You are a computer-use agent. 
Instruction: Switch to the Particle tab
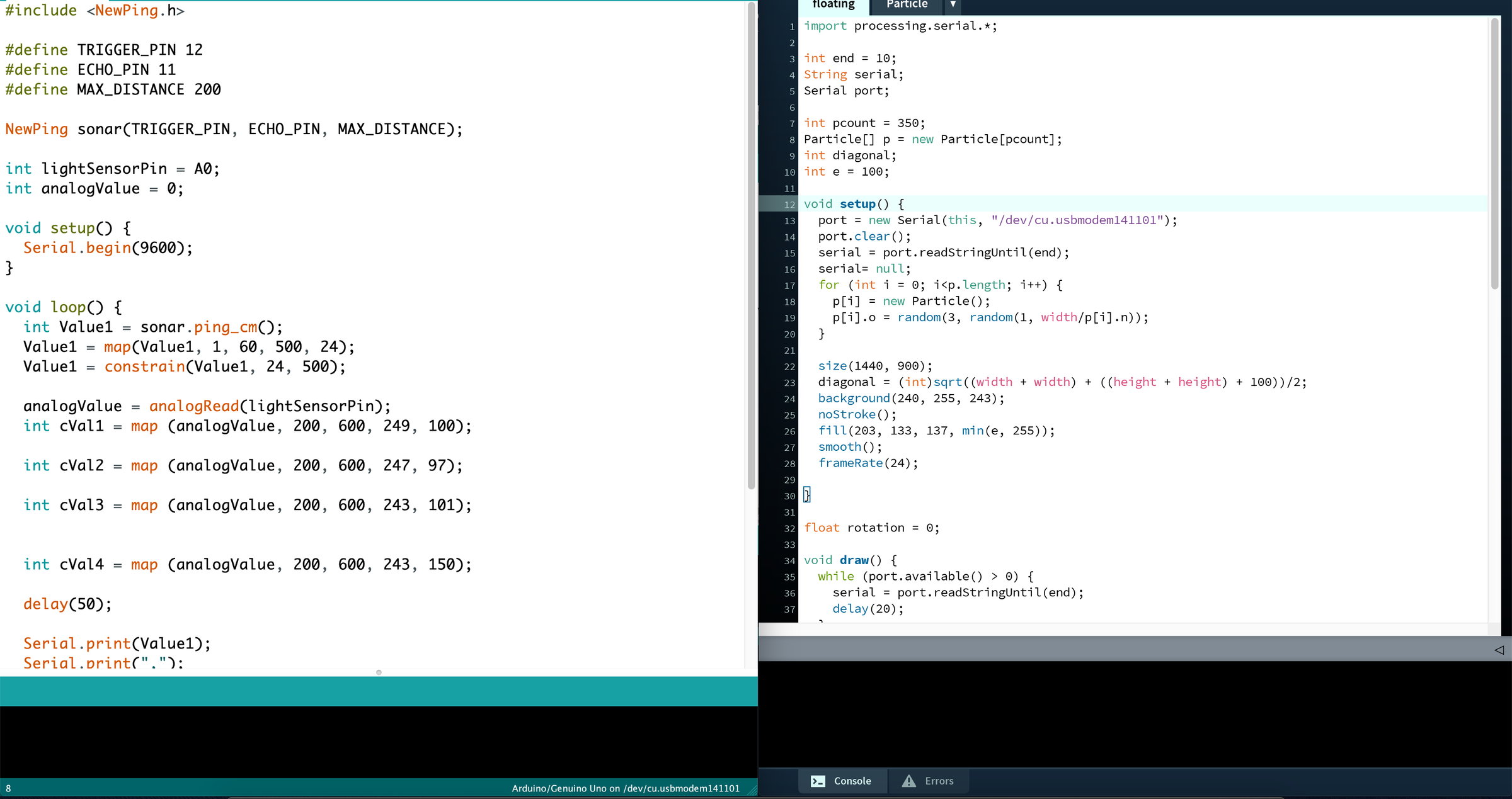coord(906,4)
